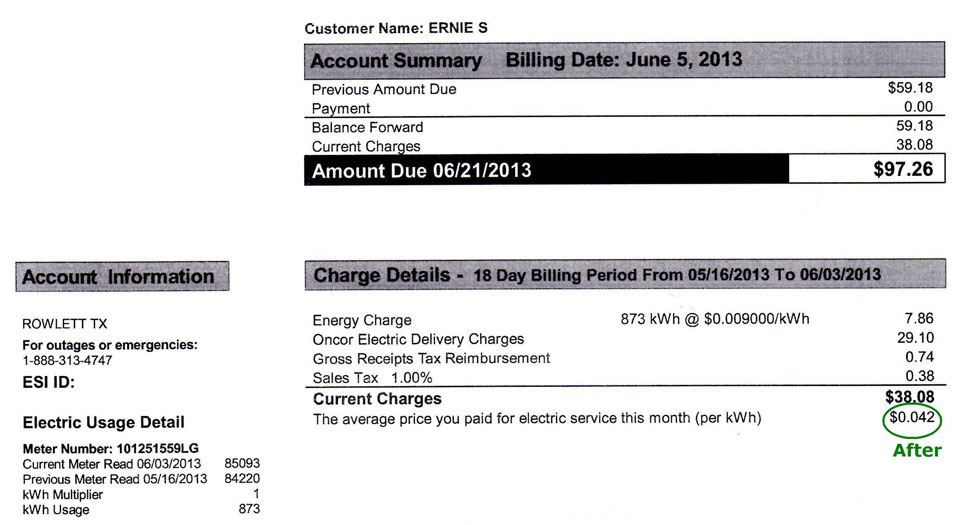Click the circled $0.042 average price
The height and width of the screenshot is (525, 960).
[912, 419]
